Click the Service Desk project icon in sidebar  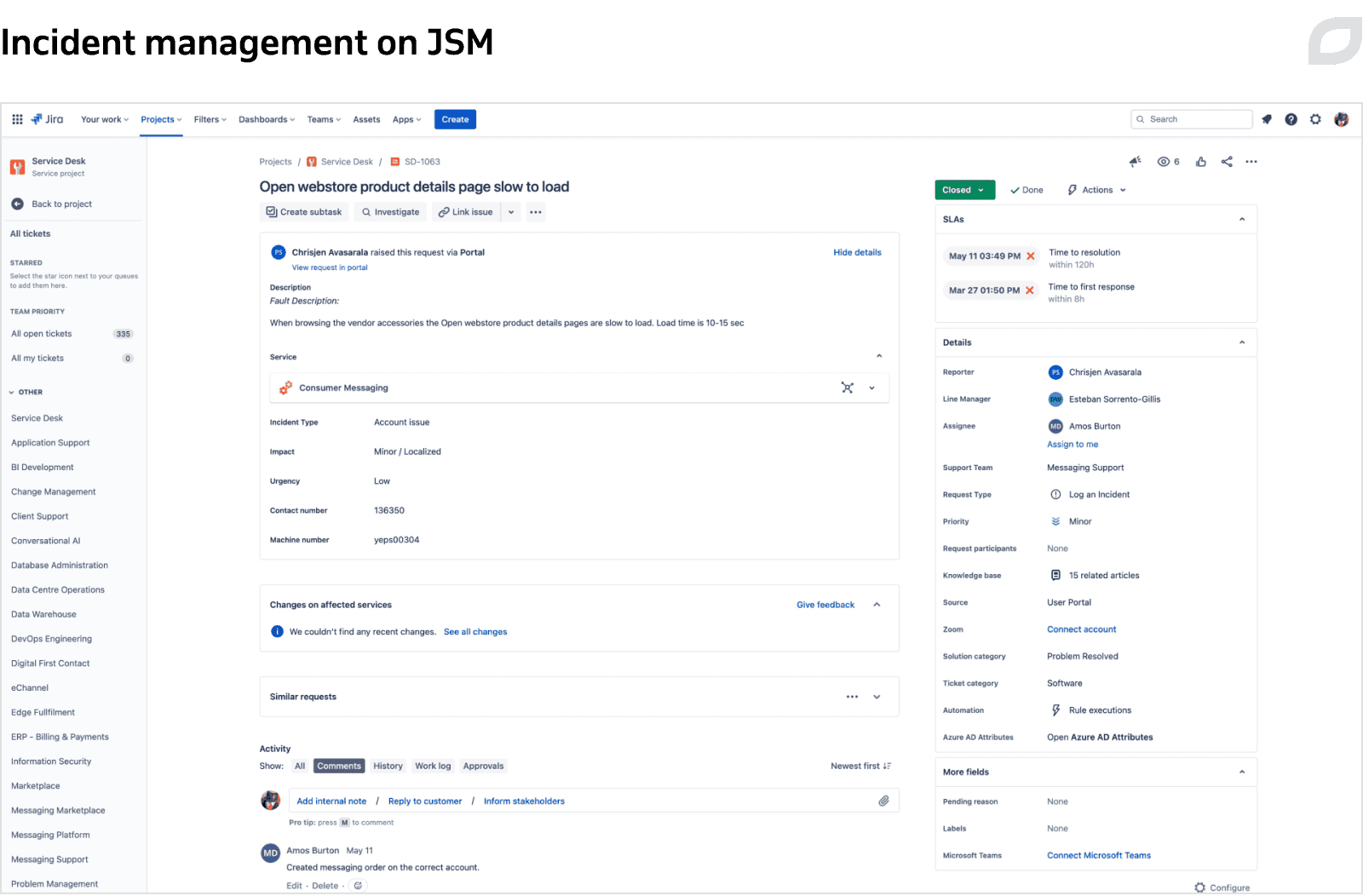(17, 167)
